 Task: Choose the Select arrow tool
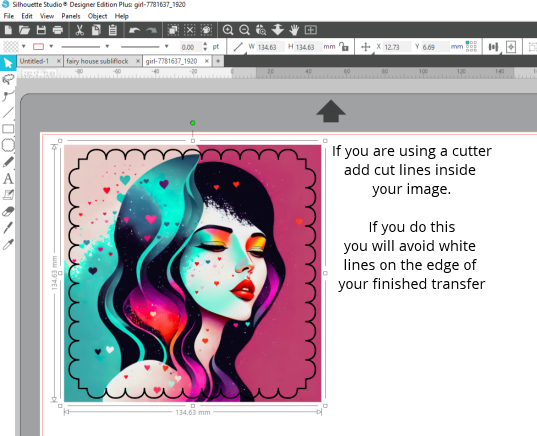pyautogui.click(x=8, y=63)
